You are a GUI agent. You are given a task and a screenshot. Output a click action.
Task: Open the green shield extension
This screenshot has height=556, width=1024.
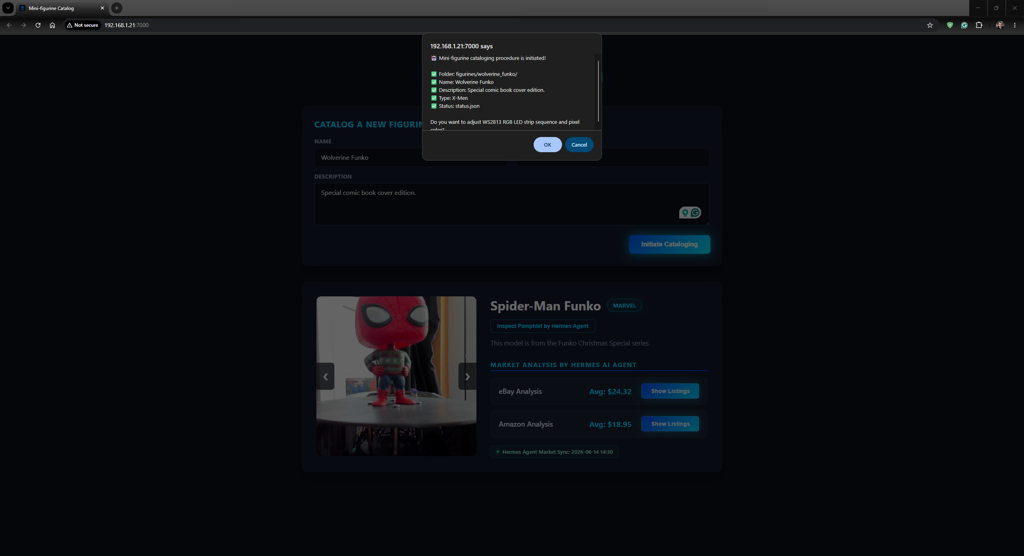tap(950, 25)
